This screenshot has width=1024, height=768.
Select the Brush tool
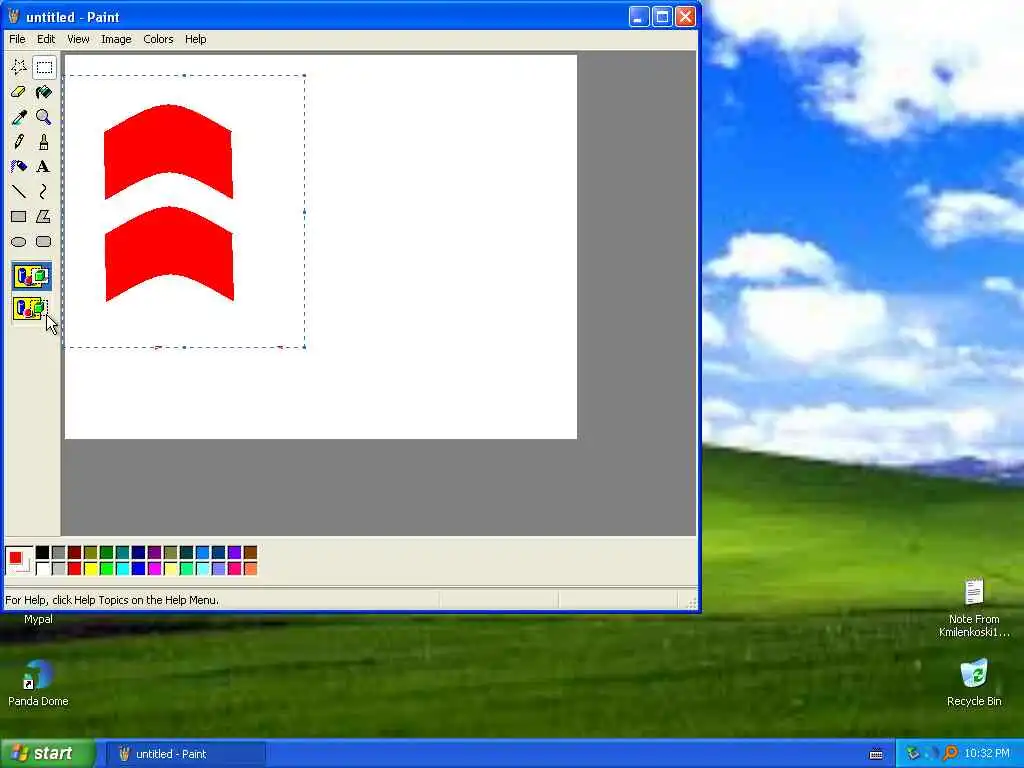click(x=44, y=142)
